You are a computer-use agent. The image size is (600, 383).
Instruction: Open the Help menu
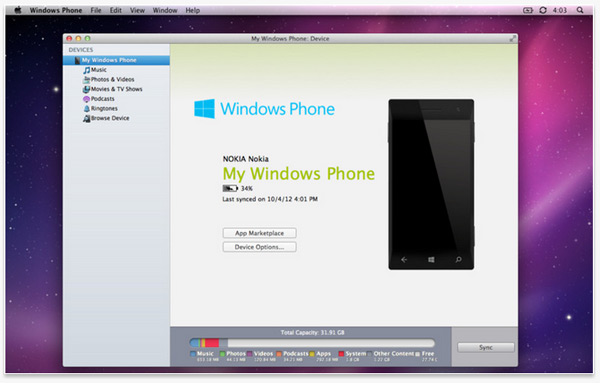click(192, 10)
